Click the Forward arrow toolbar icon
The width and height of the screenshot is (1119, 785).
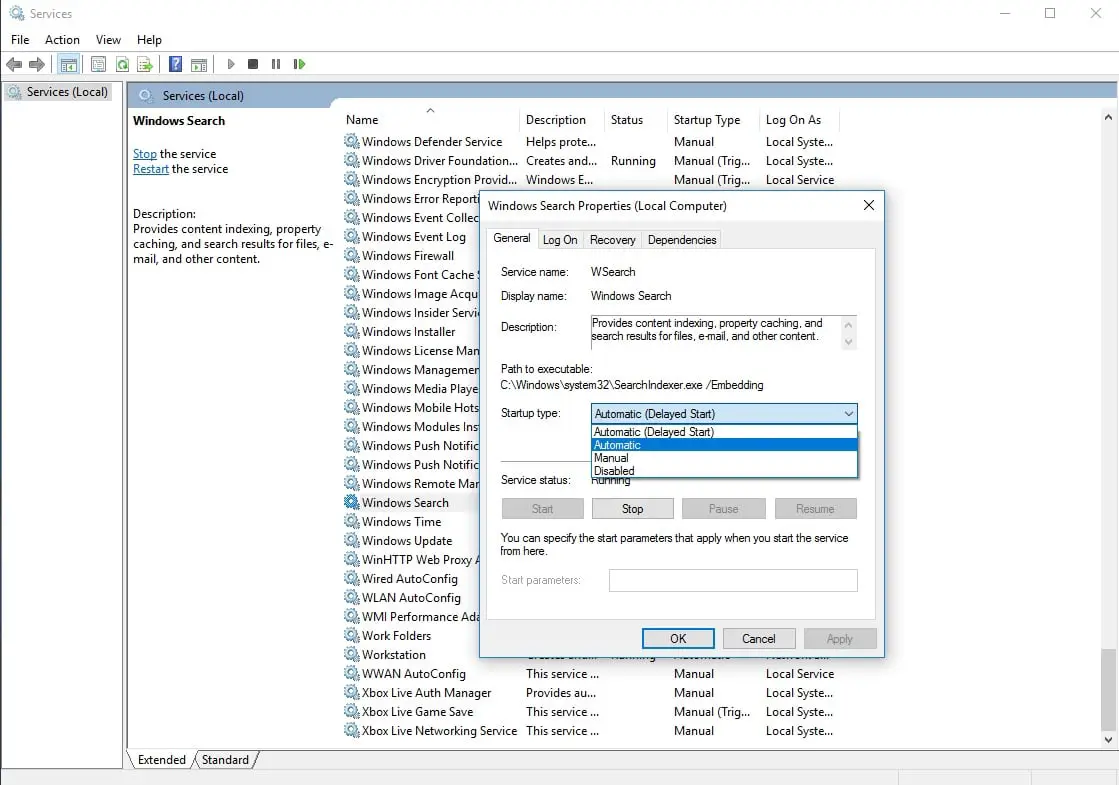tap(37, 64)
